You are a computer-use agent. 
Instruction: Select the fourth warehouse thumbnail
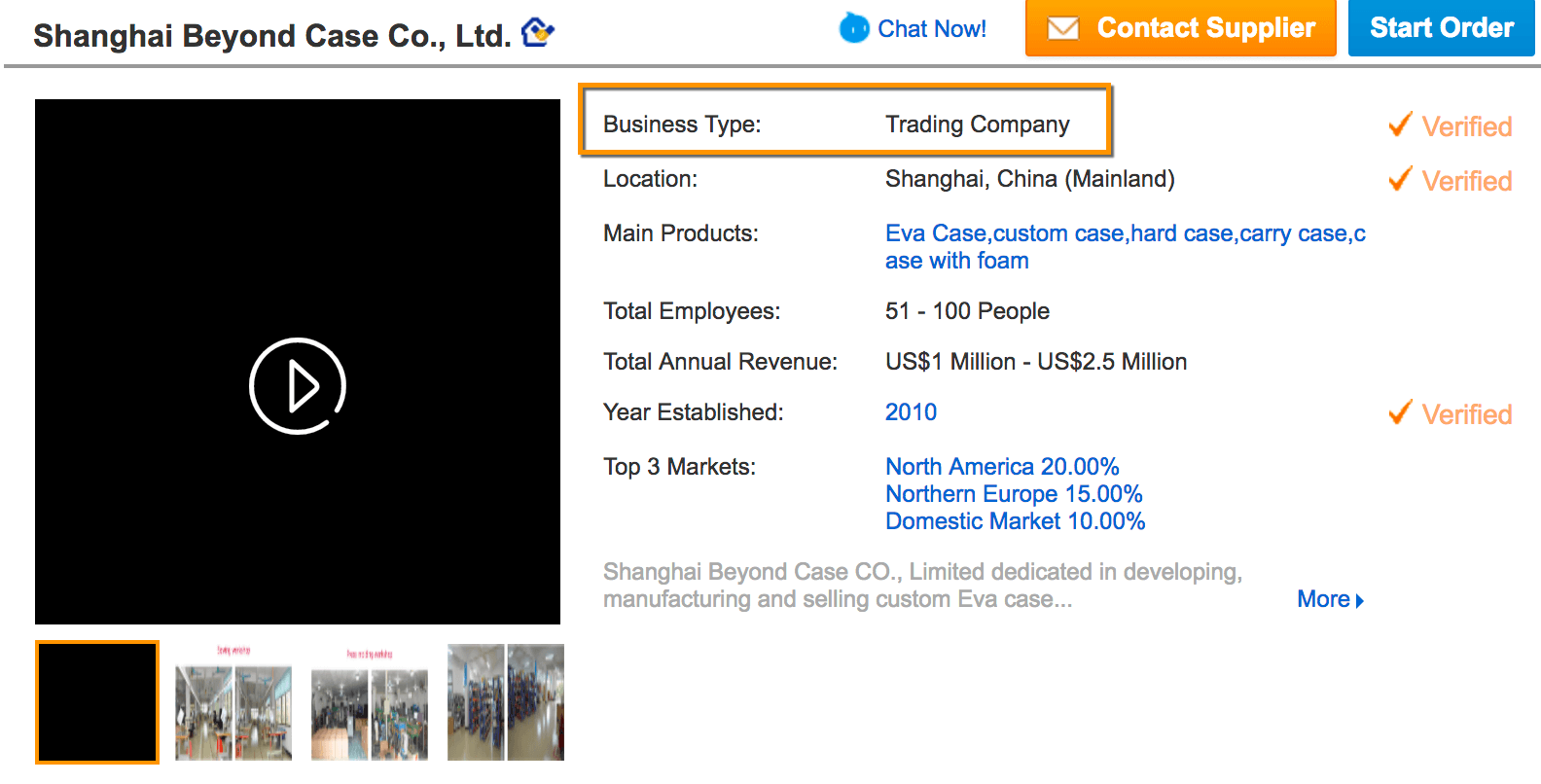point(506,702)
